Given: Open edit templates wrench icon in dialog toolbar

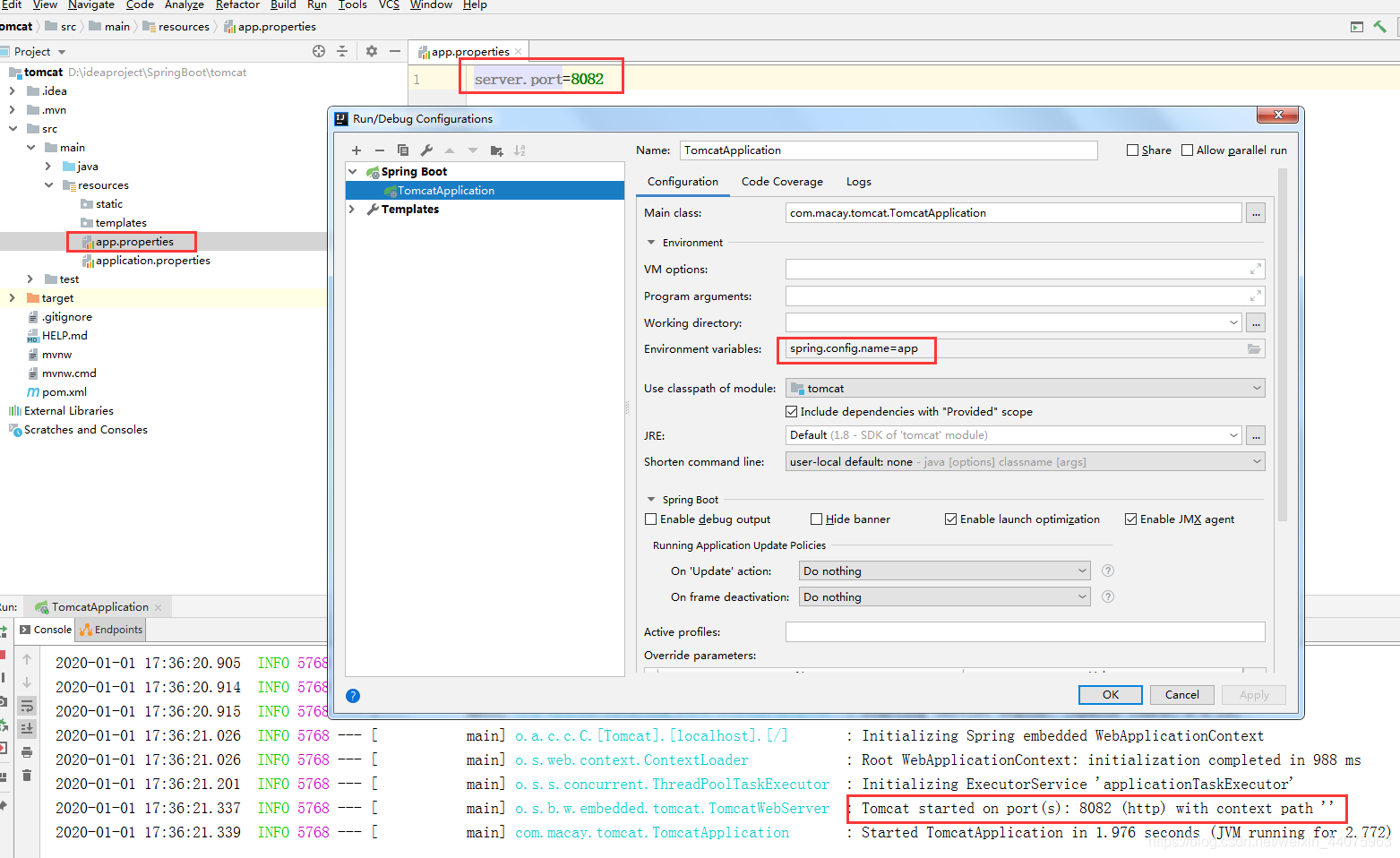Looking at the screenshot, I should tap(426, 150).
